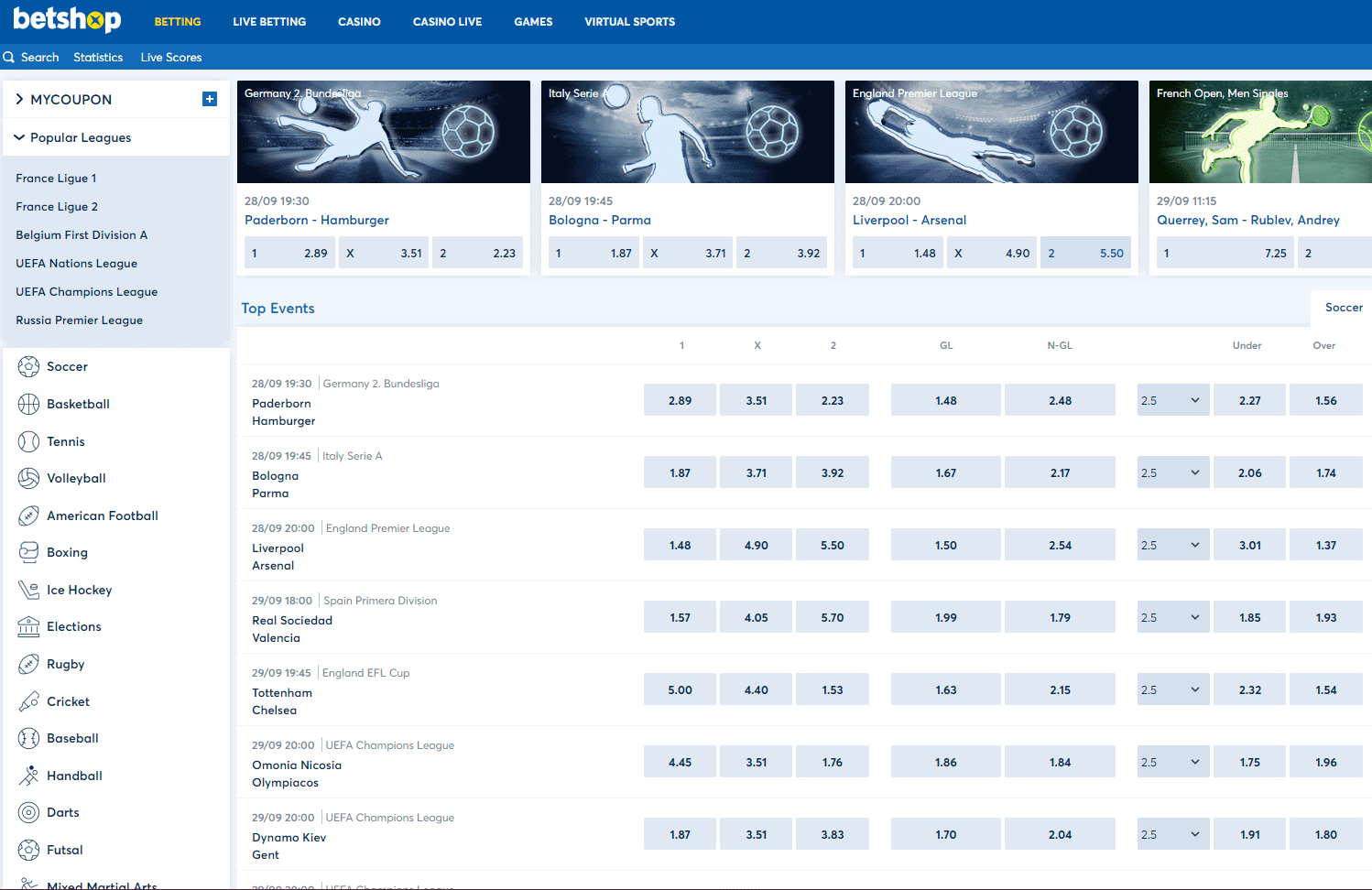Bet on Arsenal at 5.50 in banner card
1372x890 pixels.
pos(1085,253)
